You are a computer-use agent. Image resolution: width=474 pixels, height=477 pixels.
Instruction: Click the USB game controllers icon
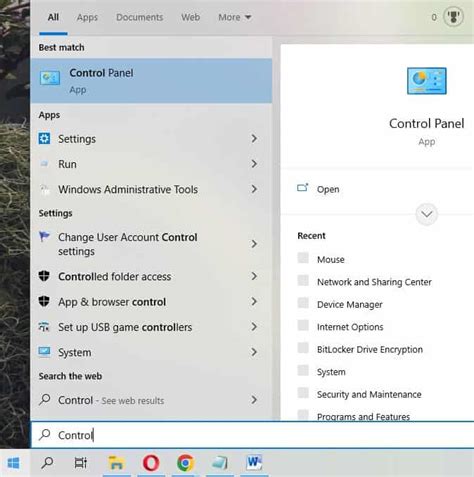click(44, 327)
